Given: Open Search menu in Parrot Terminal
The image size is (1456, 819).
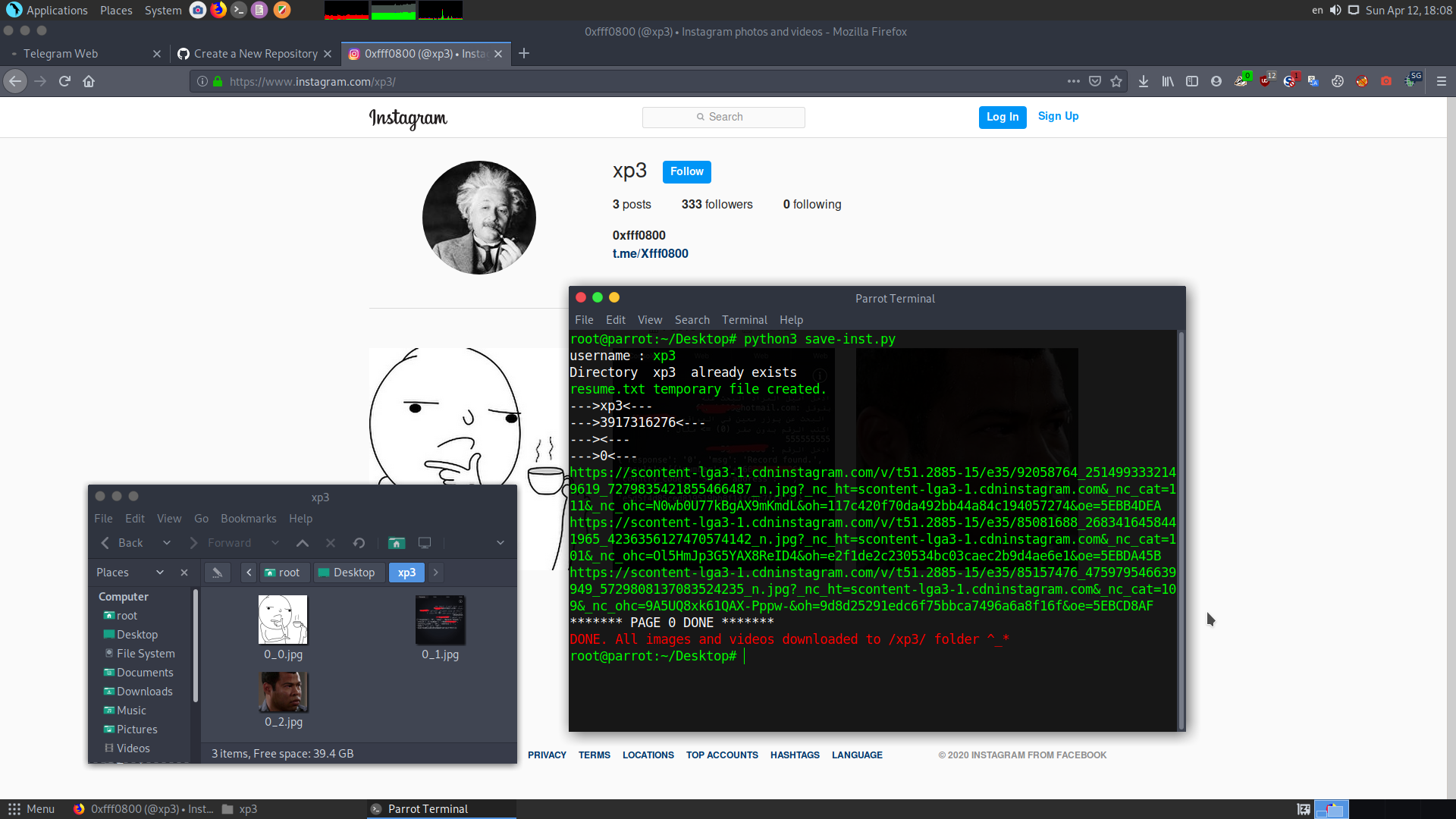Looking at the screenshot, I should pos(692,320).
